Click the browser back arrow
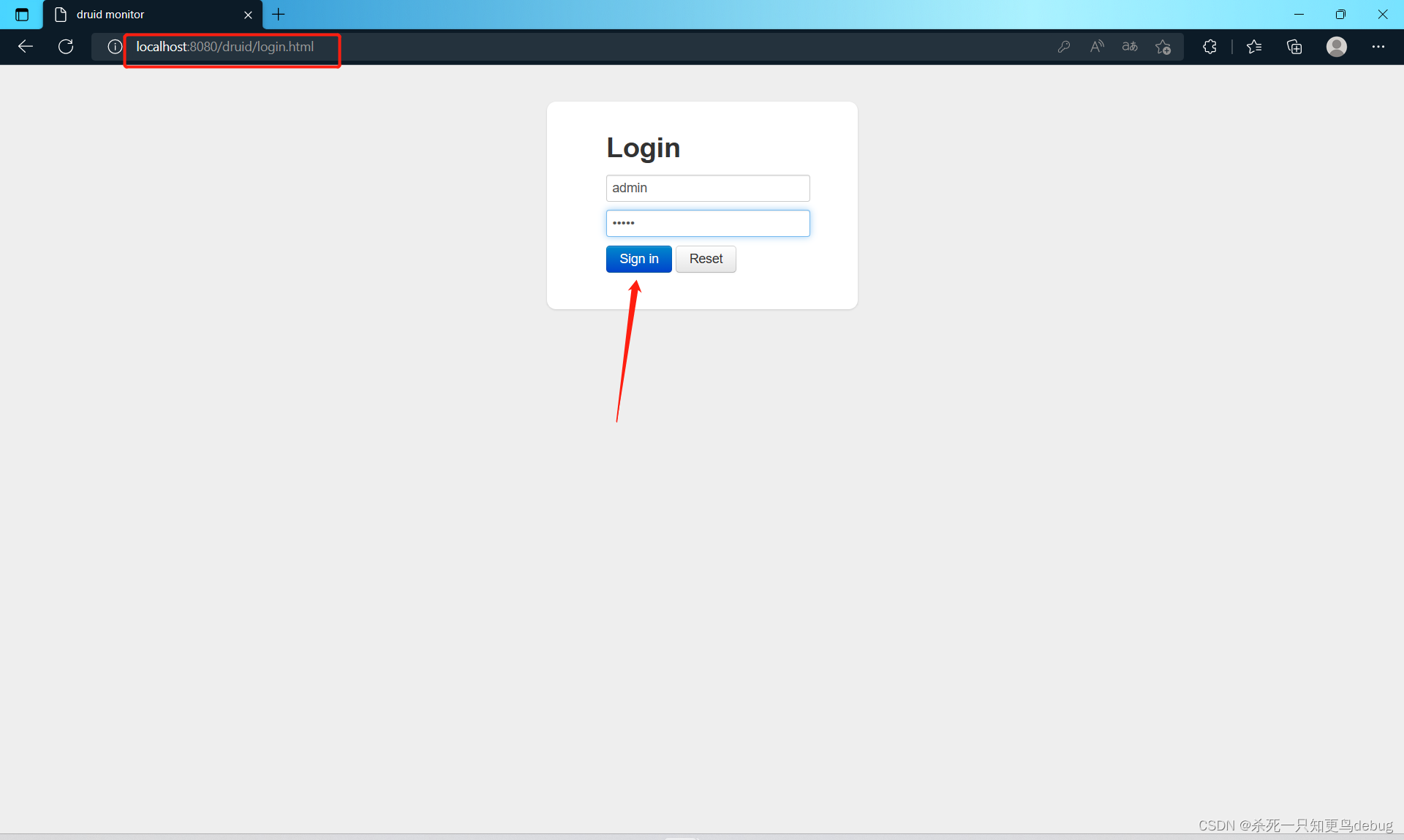This screenshot has width=1404, height=840. coord(26,47)
